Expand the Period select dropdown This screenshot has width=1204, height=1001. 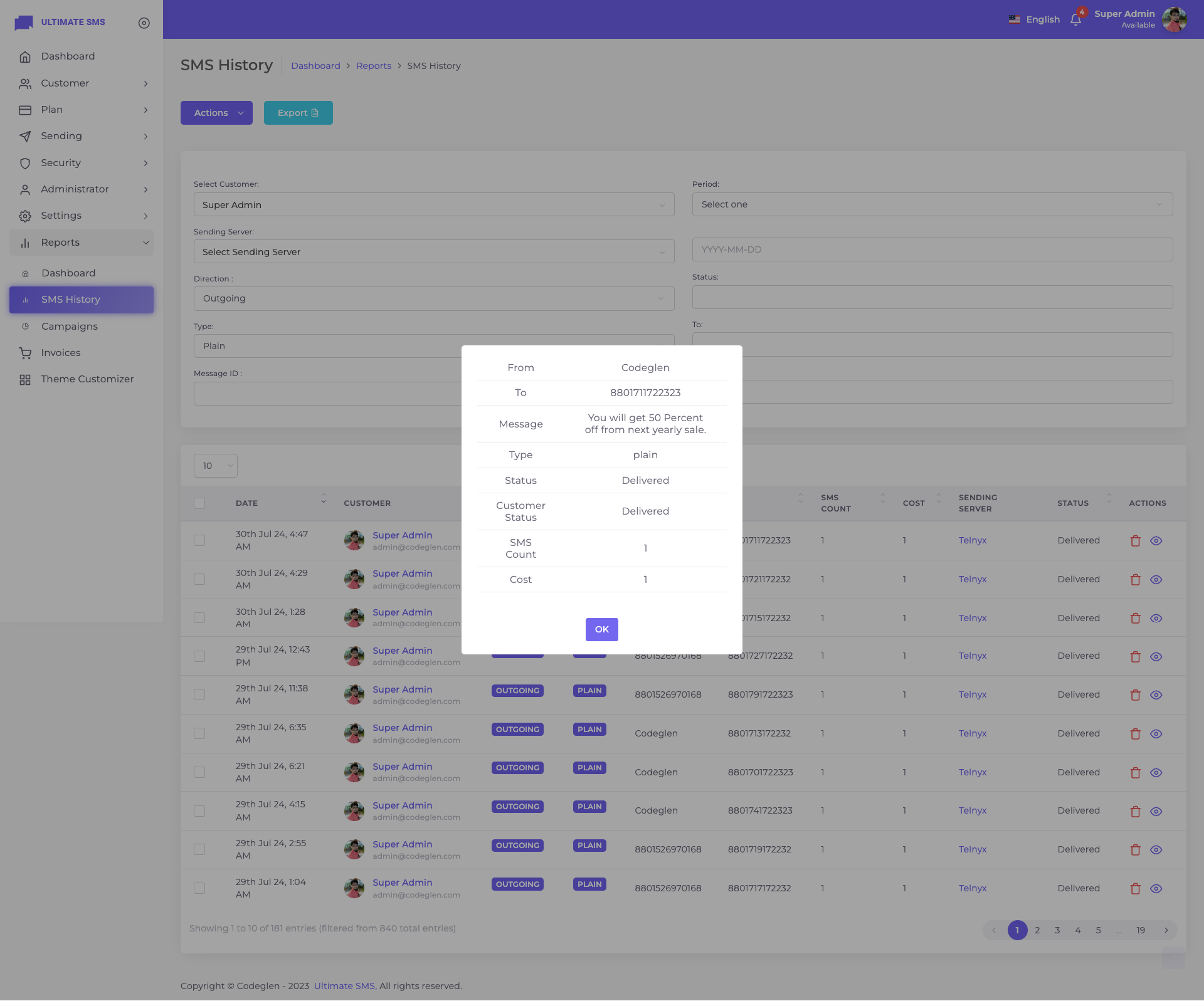[x=932, y=204]
